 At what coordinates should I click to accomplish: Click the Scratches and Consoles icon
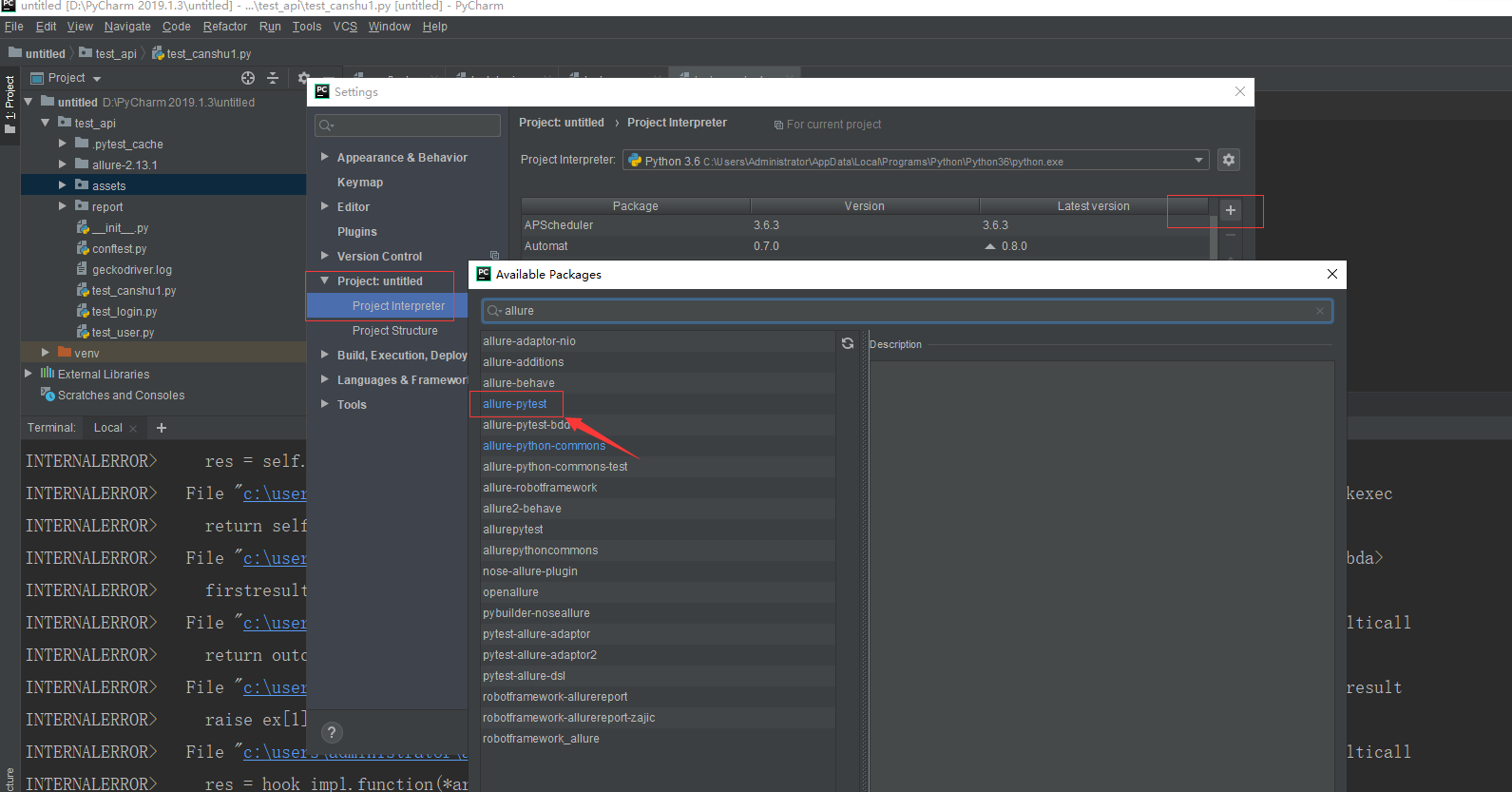pos(48,394)
